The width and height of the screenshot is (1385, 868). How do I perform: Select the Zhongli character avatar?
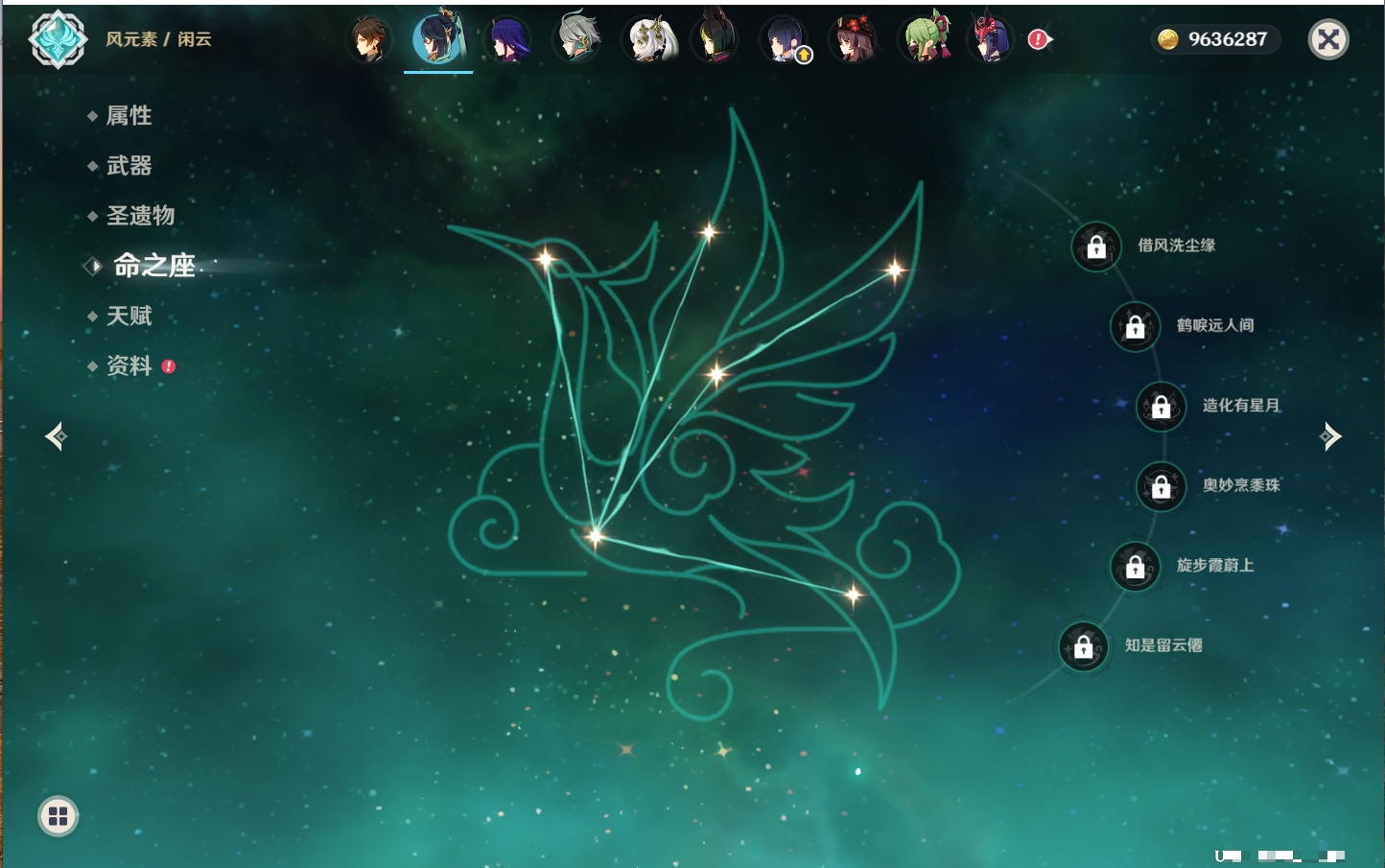tap(369, 39)
